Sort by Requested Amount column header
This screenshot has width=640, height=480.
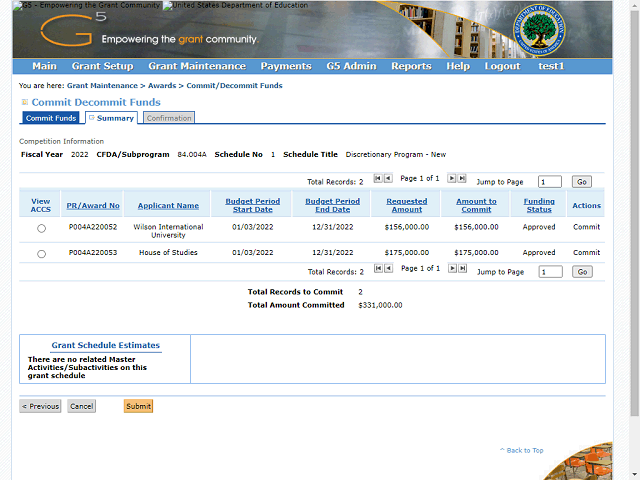pos(406,205)
